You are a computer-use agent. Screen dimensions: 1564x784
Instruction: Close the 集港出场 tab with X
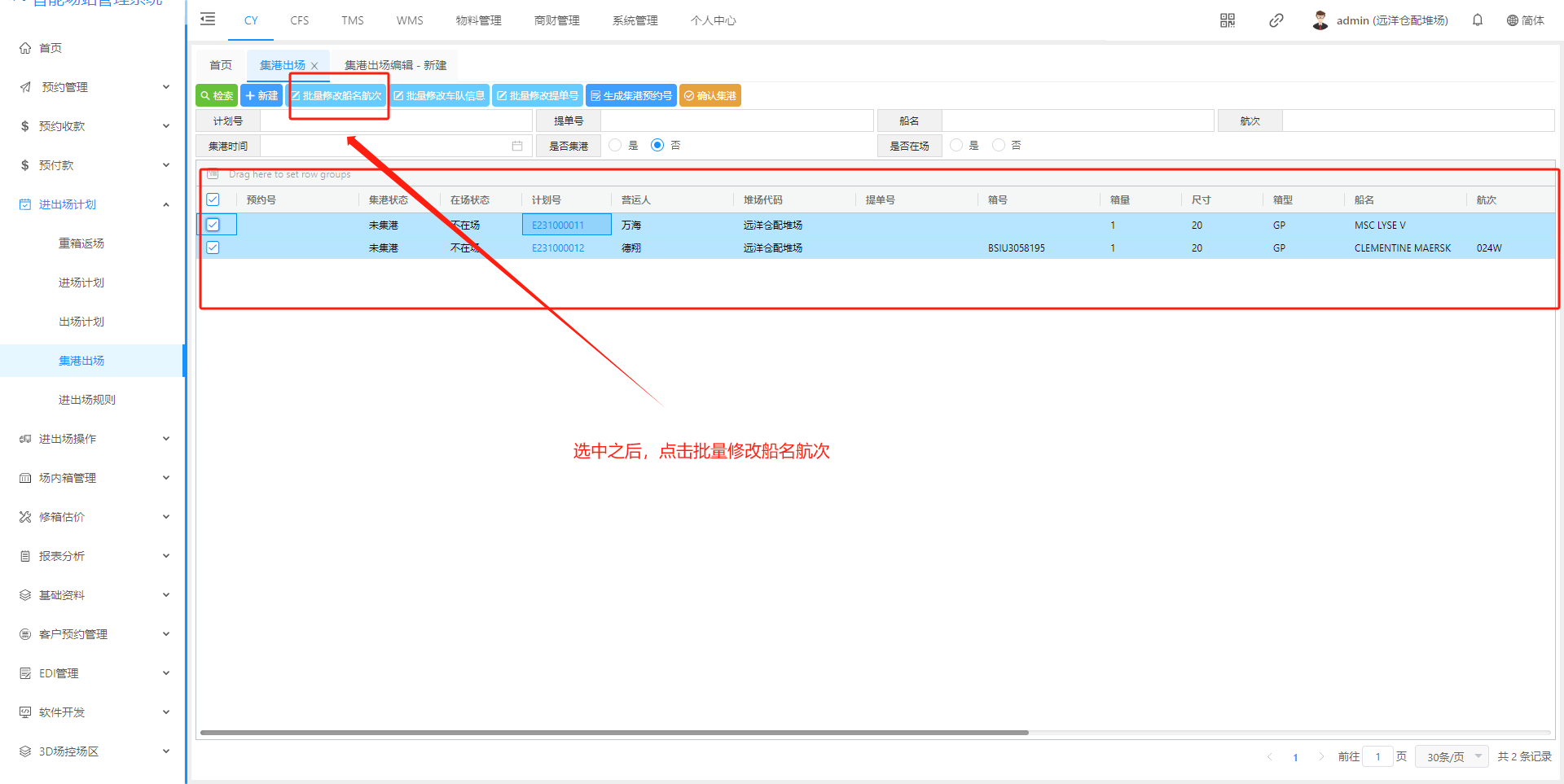314,66
